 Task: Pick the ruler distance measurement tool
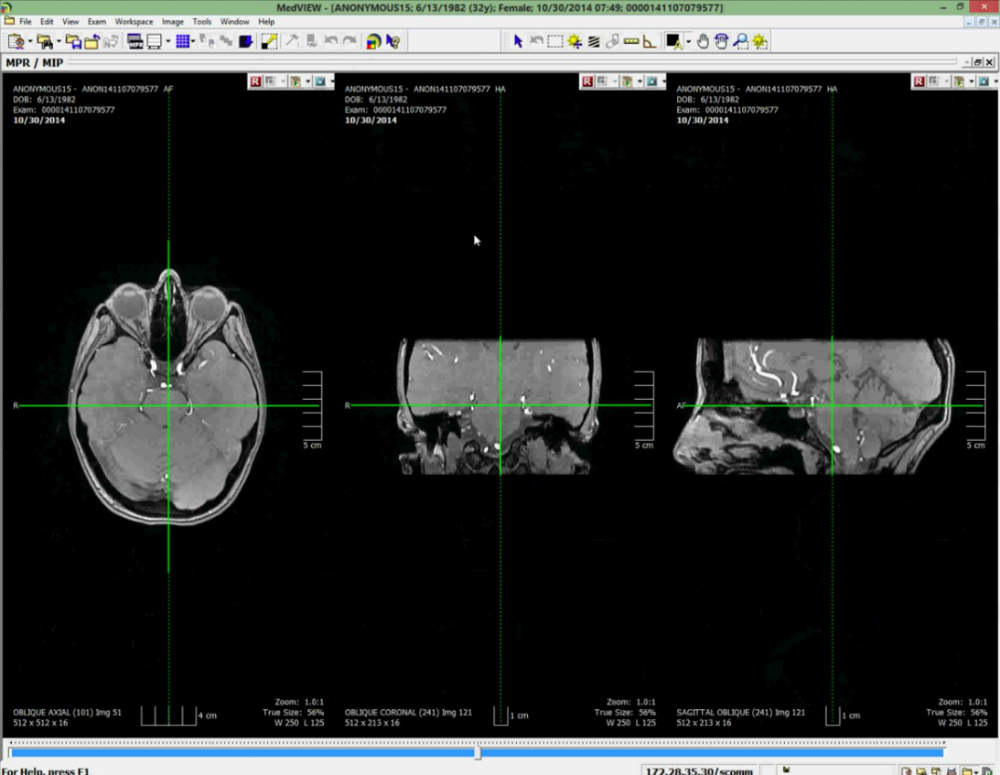(x=630, y=41)
